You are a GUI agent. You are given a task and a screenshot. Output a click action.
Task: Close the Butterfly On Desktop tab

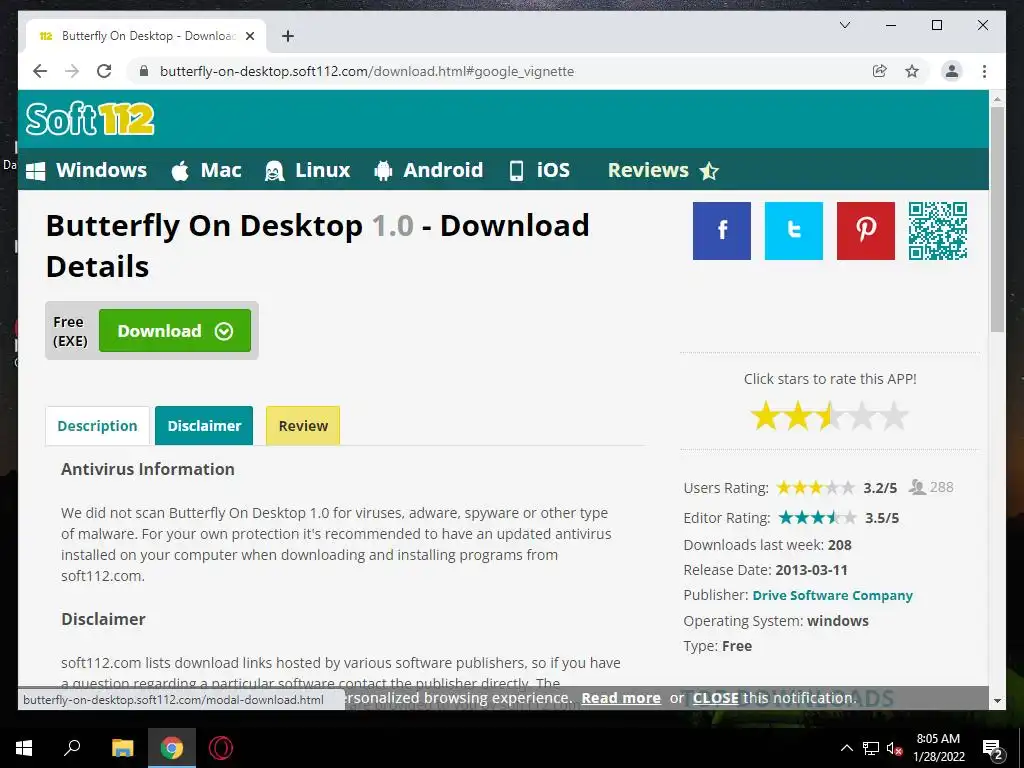[x=249, y=36]
